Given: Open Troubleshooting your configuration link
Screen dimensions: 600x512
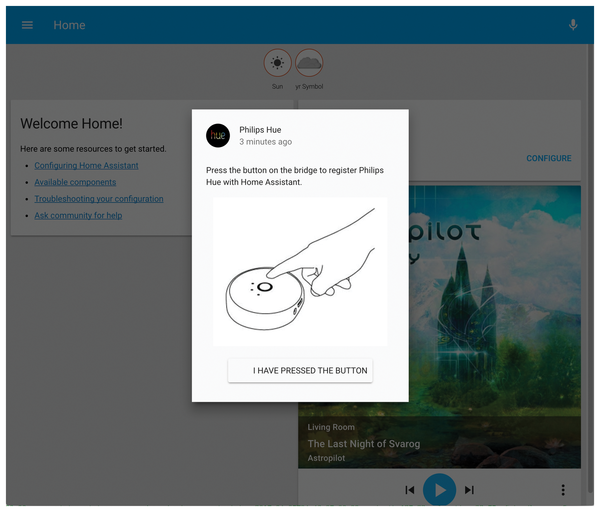Looking at the screenshot, I should click(99, 199).
